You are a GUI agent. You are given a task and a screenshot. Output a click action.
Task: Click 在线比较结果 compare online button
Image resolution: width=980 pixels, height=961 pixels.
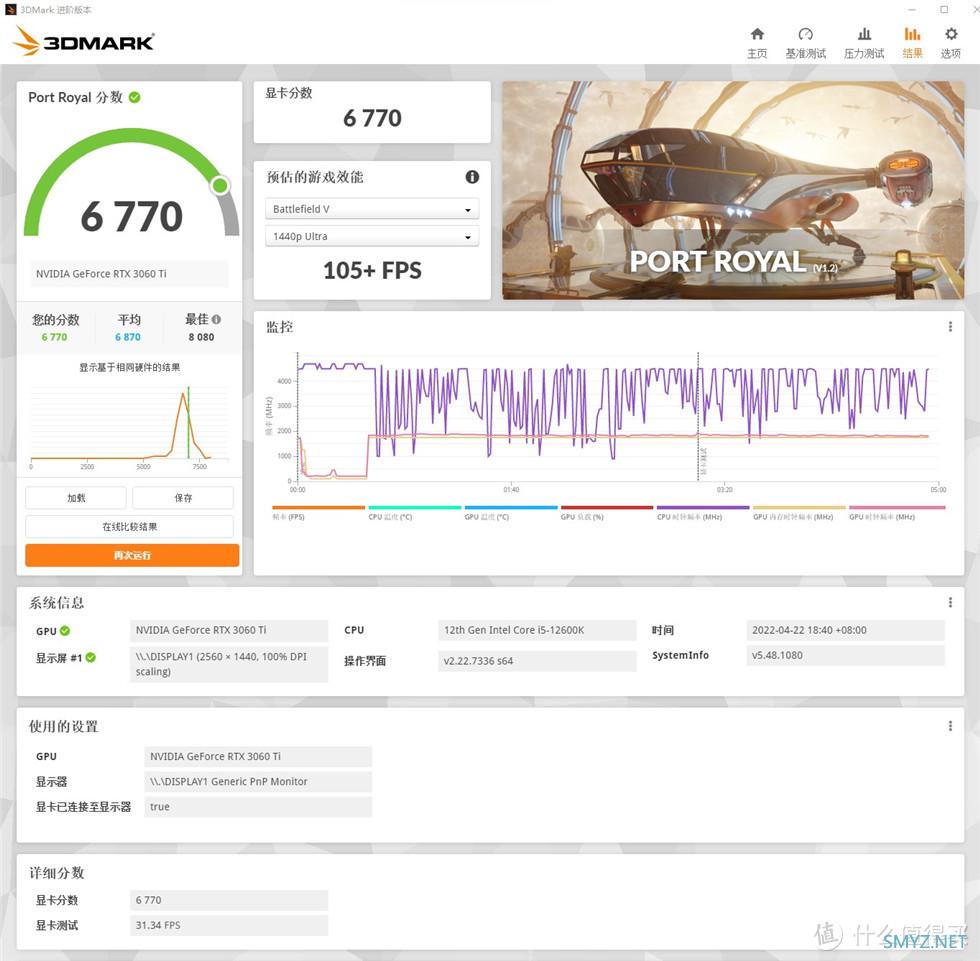coord(129,527)
